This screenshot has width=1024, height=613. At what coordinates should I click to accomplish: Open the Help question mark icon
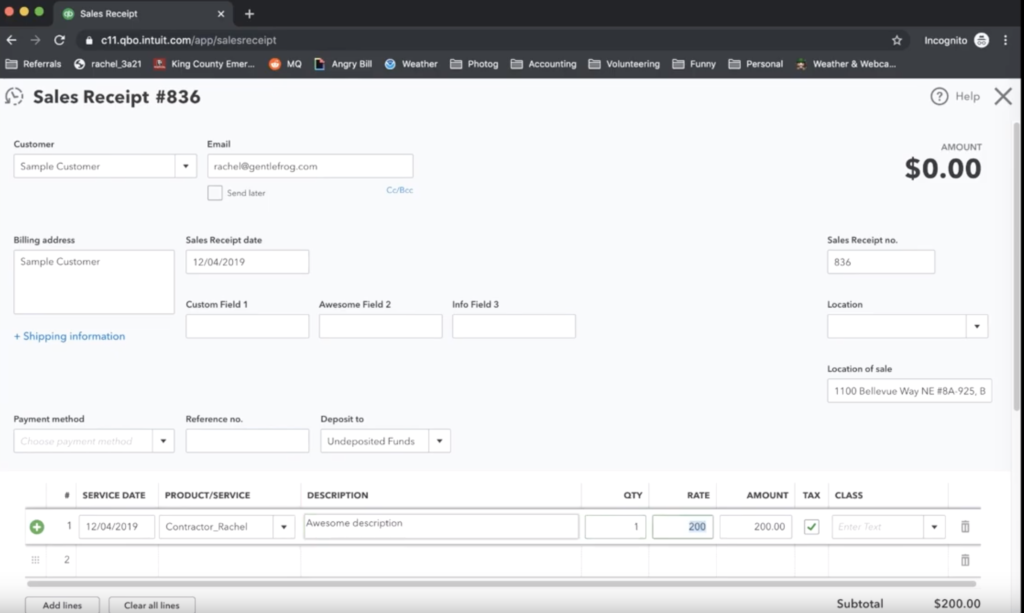[939, 97]
